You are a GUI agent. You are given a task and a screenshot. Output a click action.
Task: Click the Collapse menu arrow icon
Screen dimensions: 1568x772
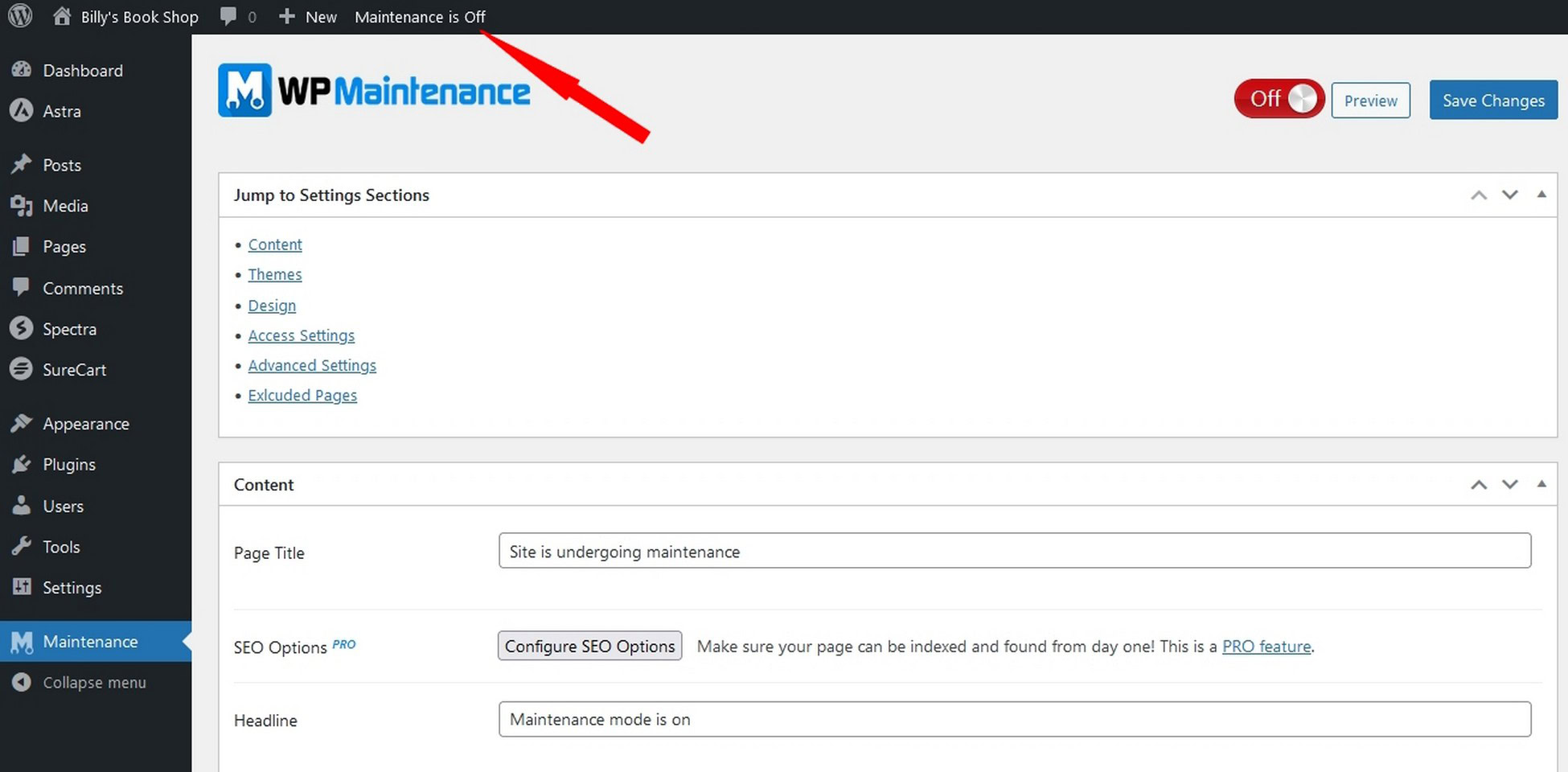[22, 683]
